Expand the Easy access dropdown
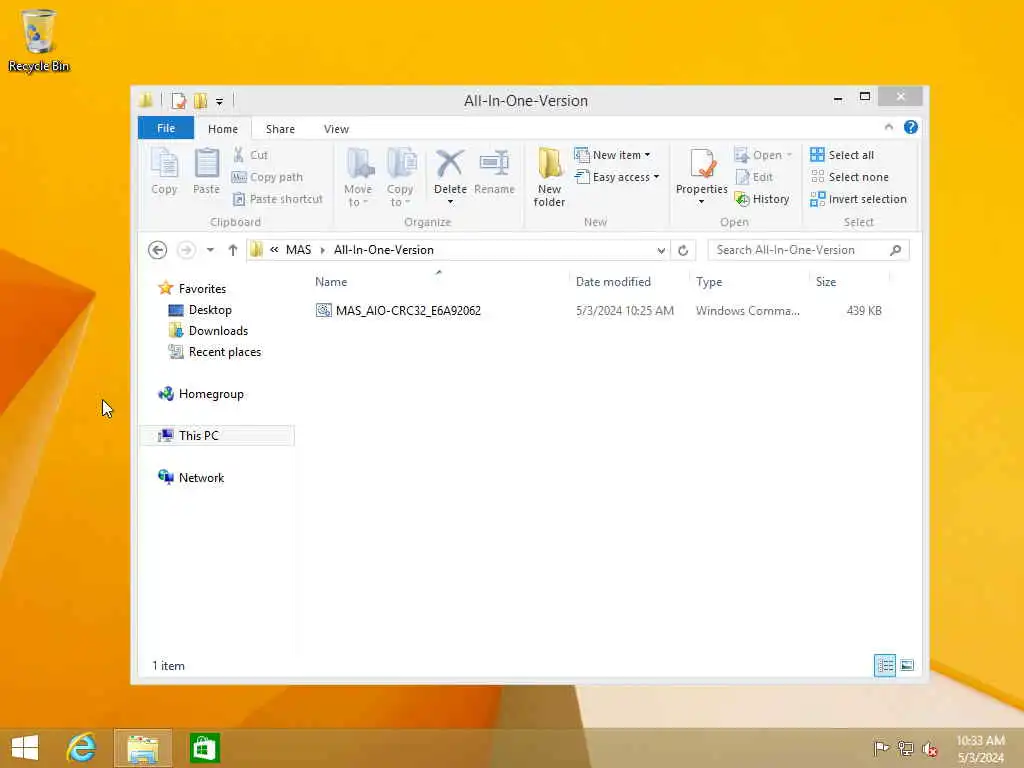The height and width of the screenshot is (768, 1024). (656, 177)
